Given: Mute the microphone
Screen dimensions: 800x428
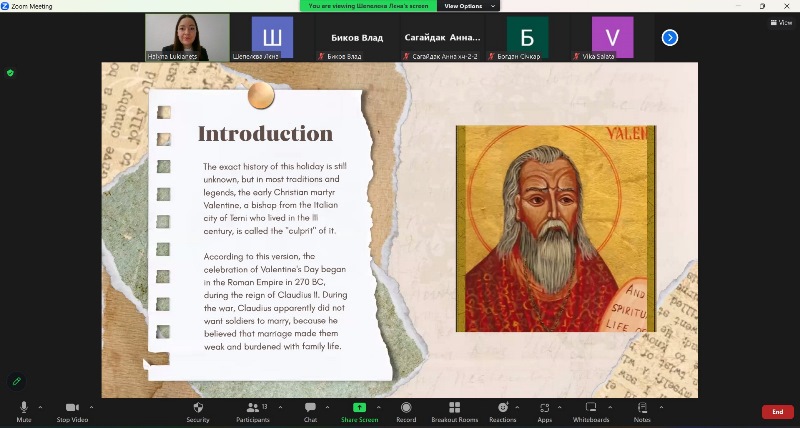Looking at the screenshot, I should pos(23,412).
